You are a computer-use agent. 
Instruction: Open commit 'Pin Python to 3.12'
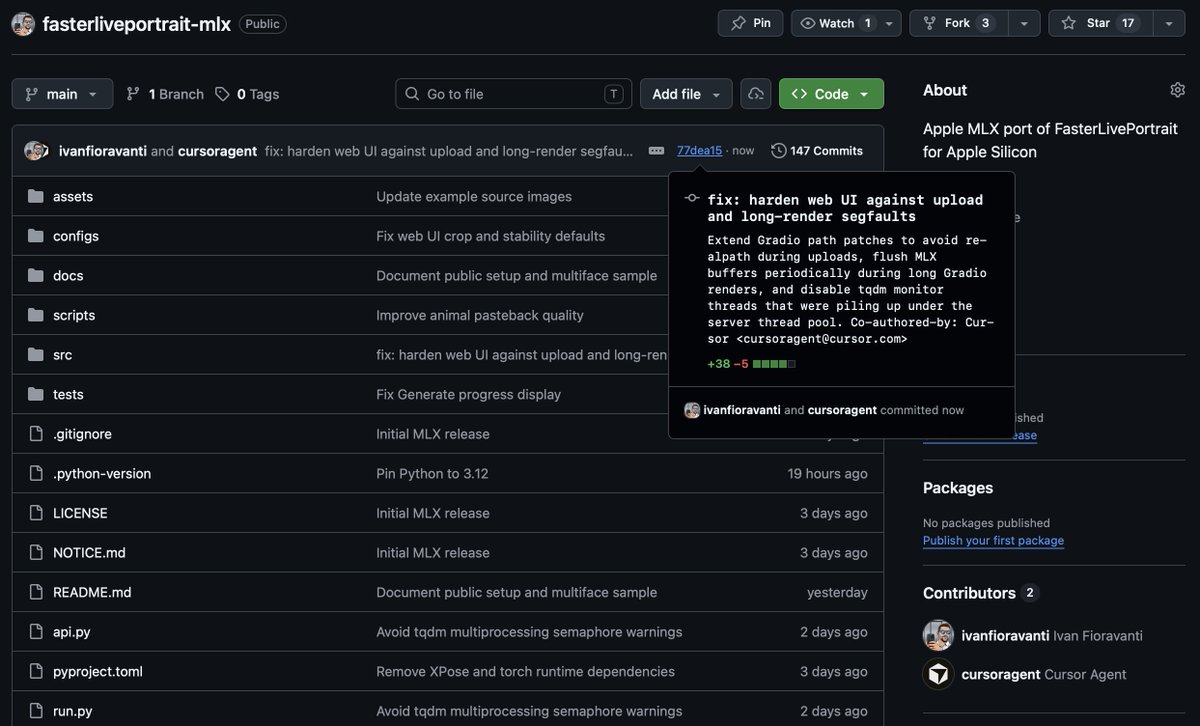coord(432,473)
